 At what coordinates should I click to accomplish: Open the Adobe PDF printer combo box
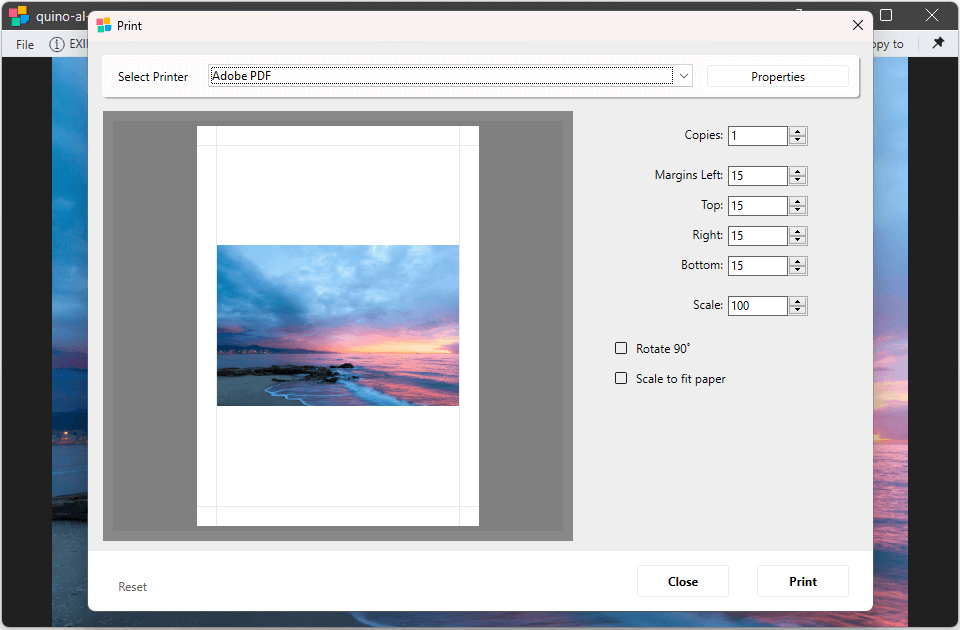coord(440,76)
